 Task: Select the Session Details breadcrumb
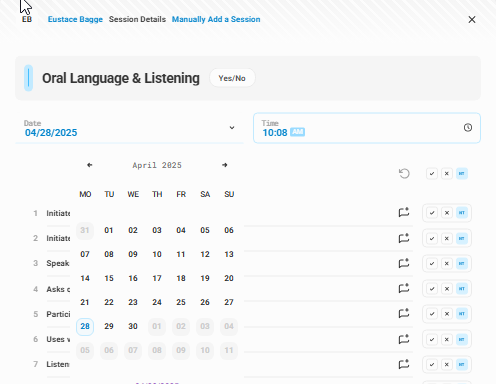[137, 19]
